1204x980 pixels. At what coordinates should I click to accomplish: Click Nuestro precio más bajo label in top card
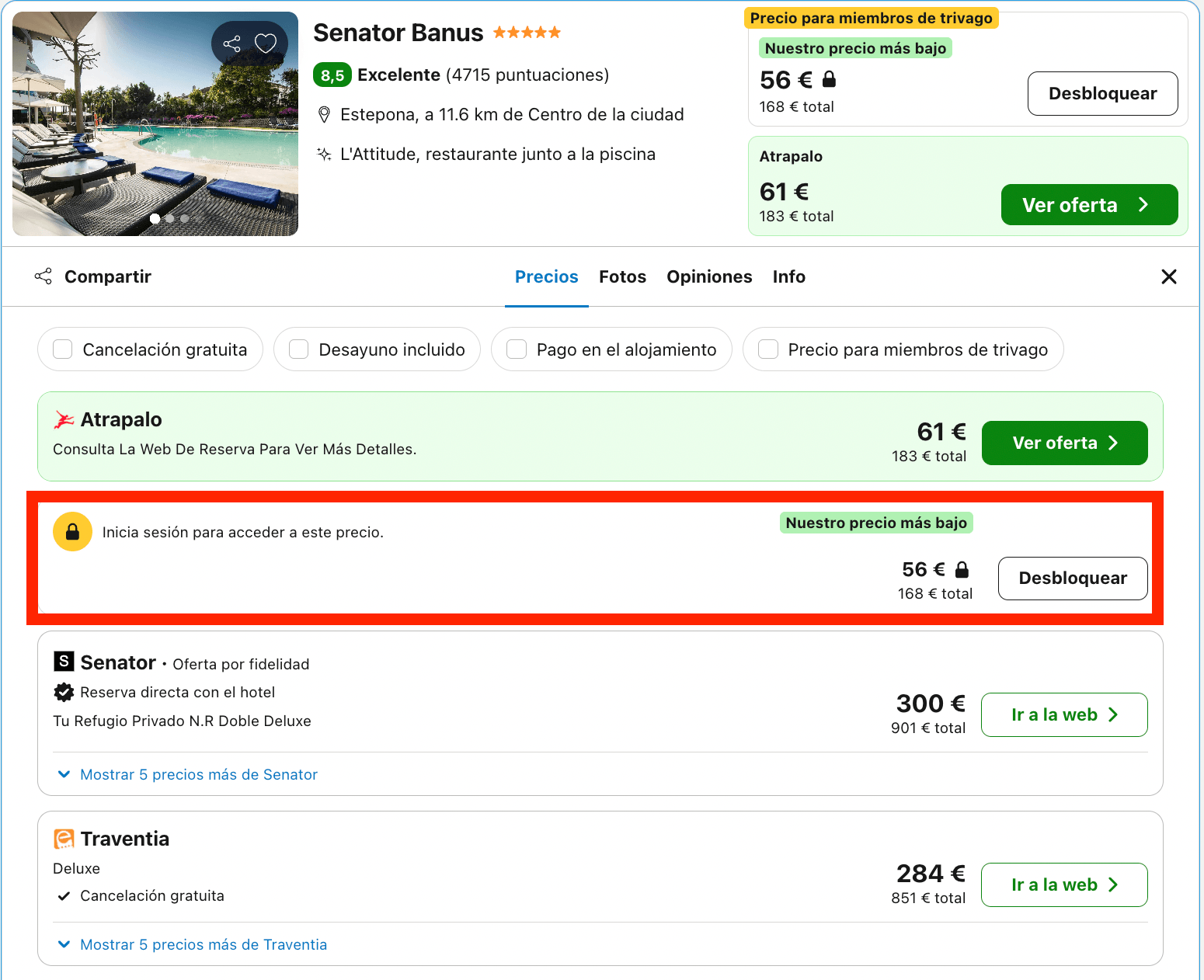click(x=855, y=48)
